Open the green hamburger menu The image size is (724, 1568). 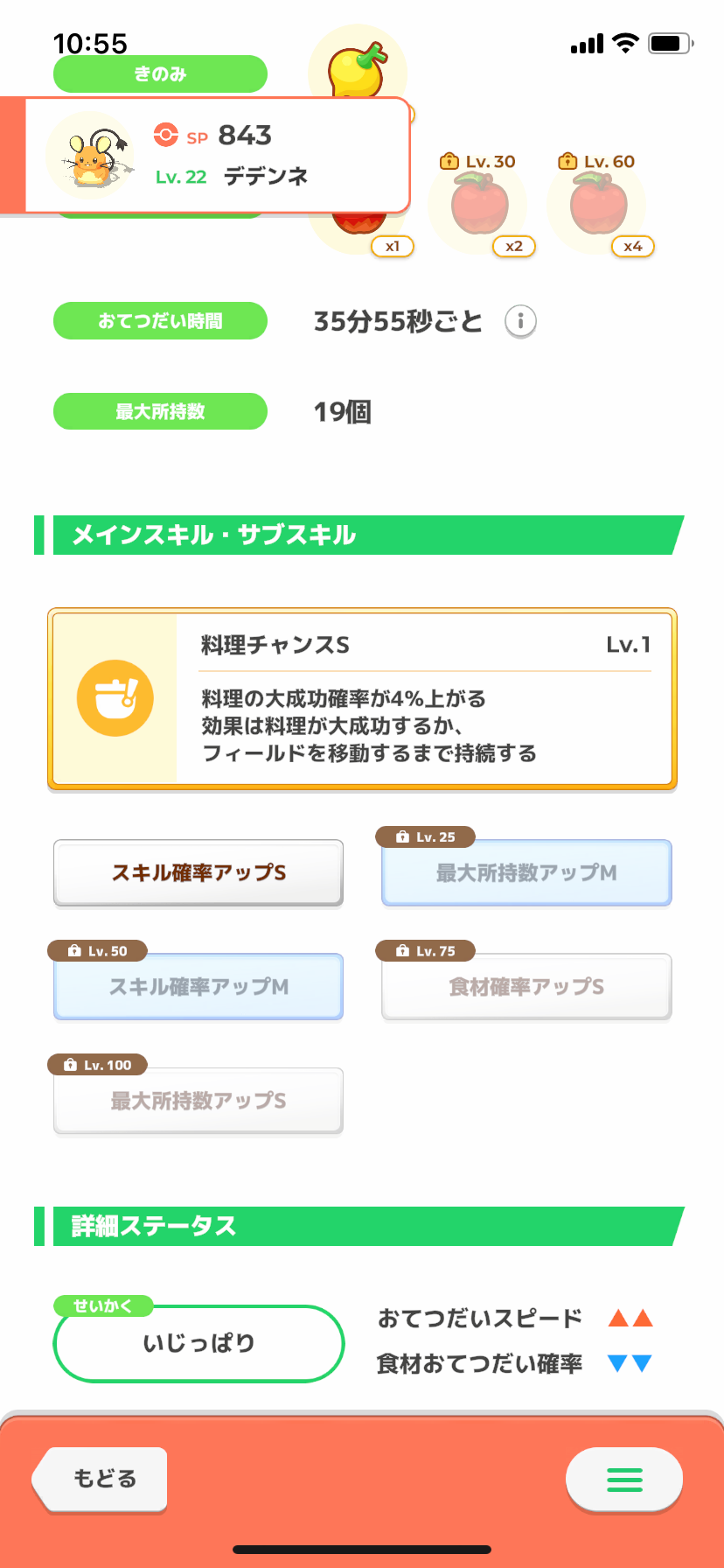click(624, 1479)
